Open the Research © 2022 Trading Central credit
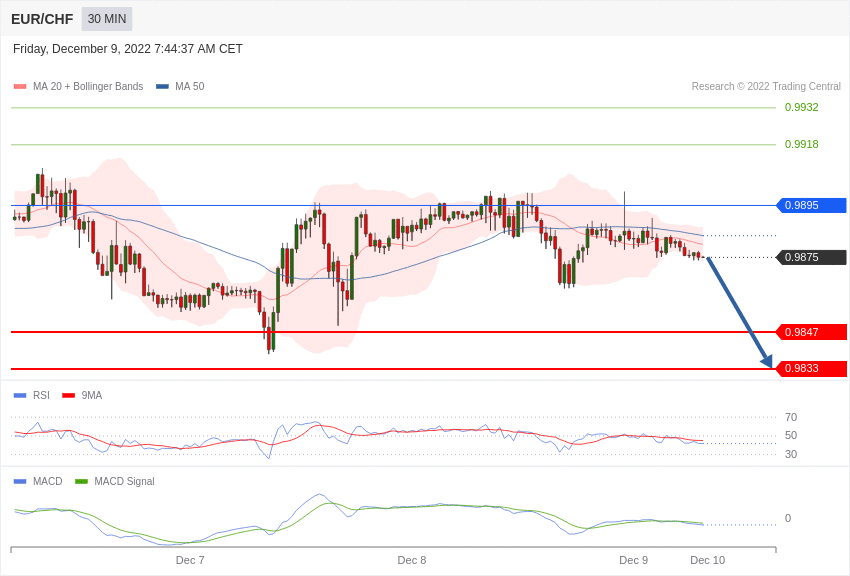 766,86
